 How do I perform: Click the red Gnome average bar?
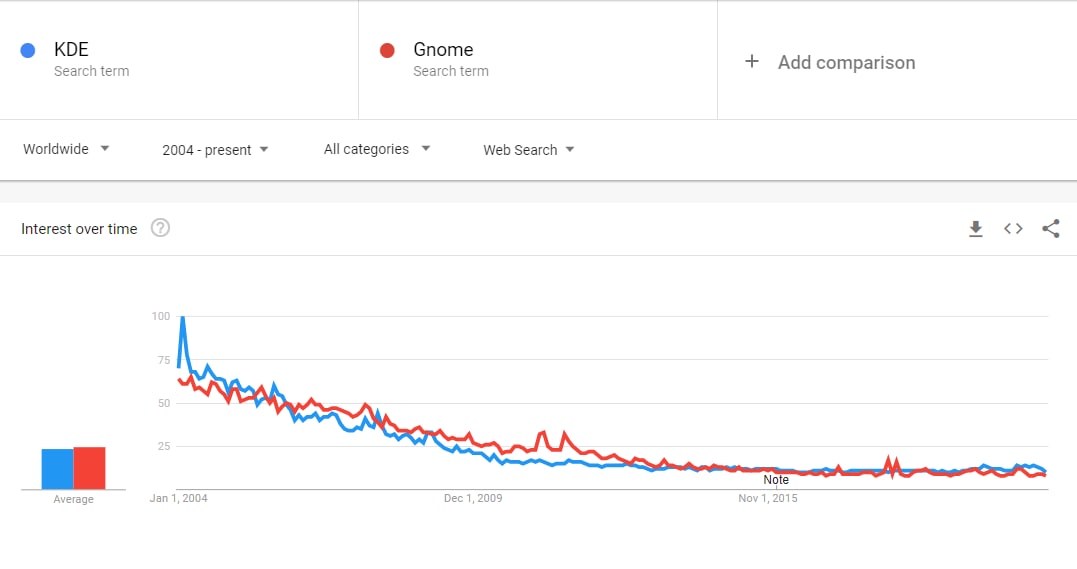(89, 468)
